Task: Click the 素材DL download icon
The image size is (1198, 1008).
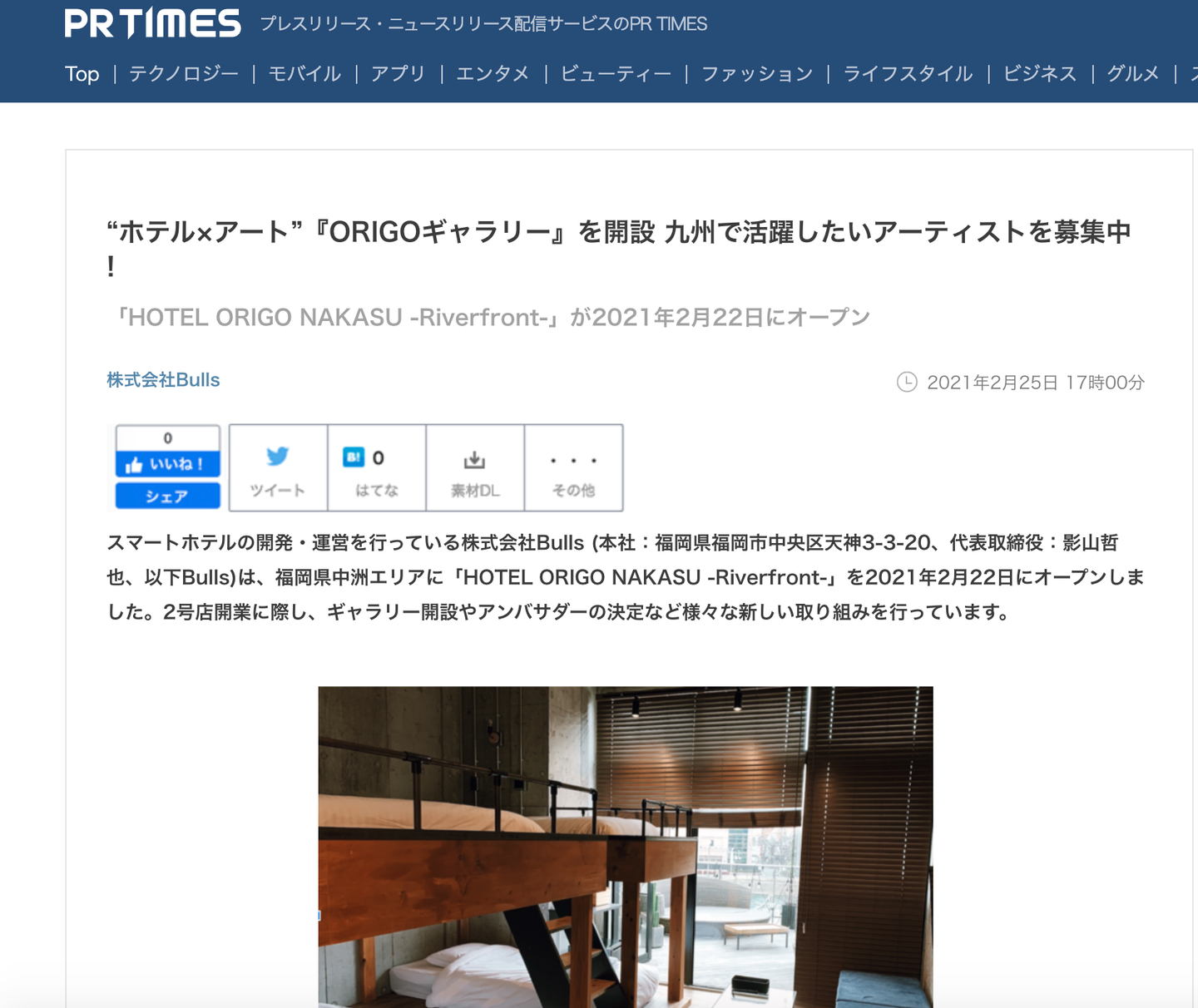Action: 474,459
